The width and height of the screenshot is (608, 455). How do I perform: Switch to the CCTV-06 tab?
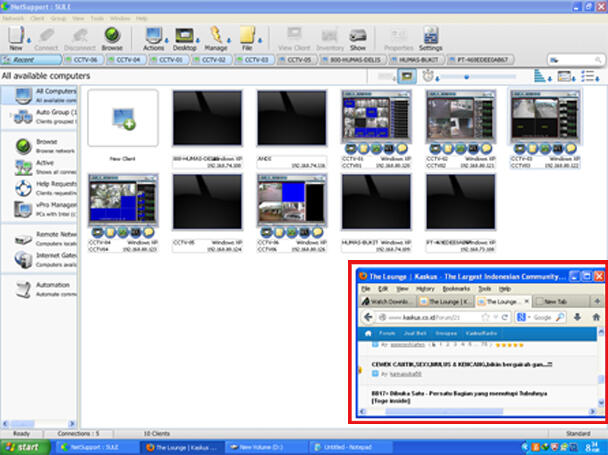coord(83,60)
